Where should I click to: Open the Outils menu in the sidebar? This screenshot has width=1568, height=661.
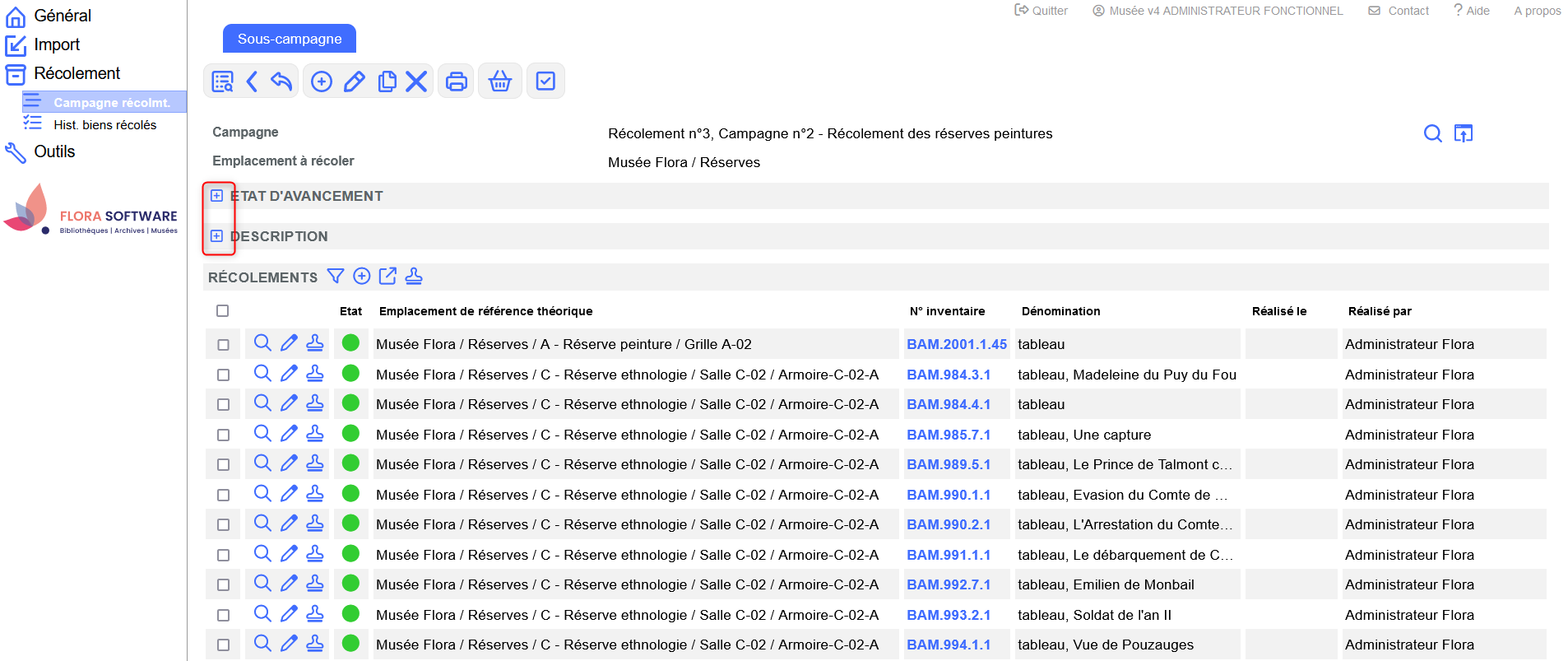point(54,151)
